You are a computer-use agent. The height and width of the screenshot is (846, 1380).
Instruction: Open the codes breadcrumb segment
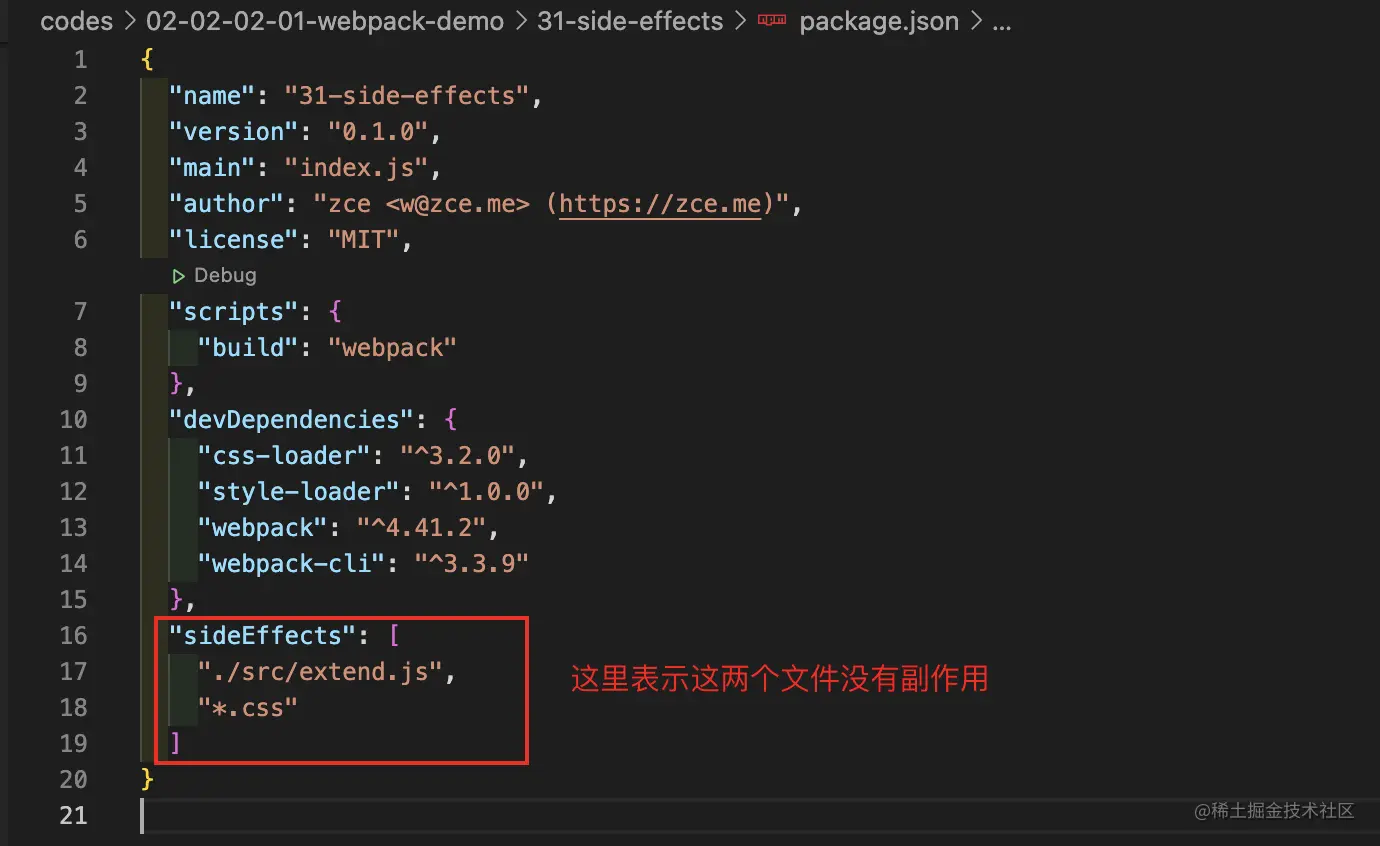point(76,21)
